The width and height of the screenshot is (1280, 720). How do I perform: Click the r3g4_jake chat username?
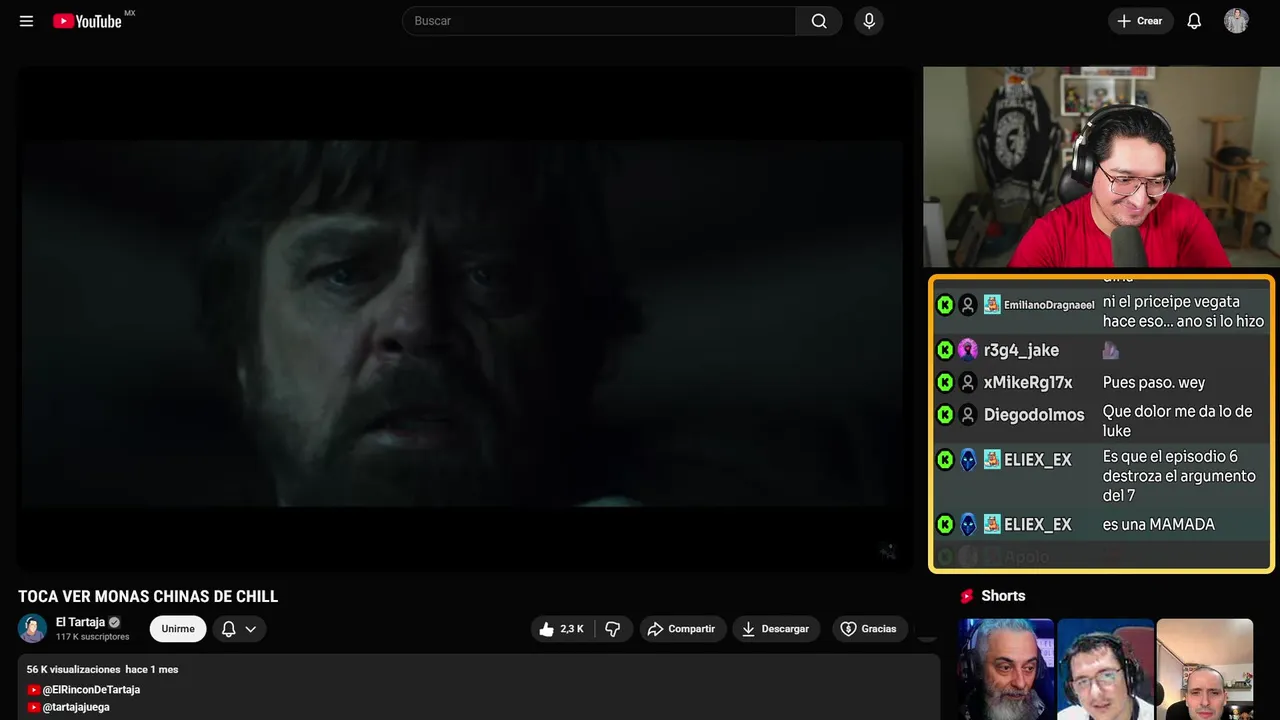point(1021,350)
